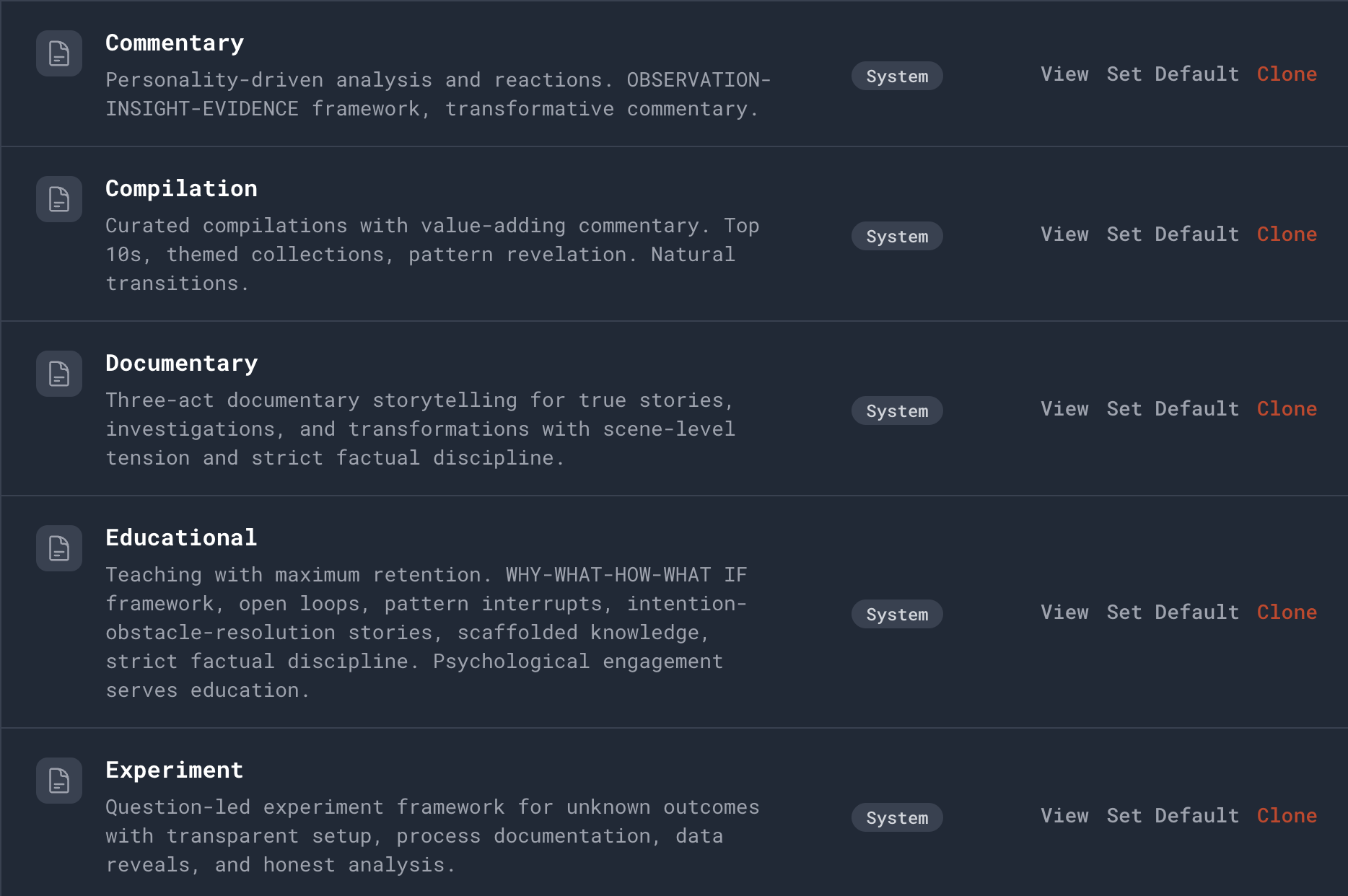This screenshot has height=896, width=1348.
Task: Set Educational as the default template
Action: [x=1173, y=612]
